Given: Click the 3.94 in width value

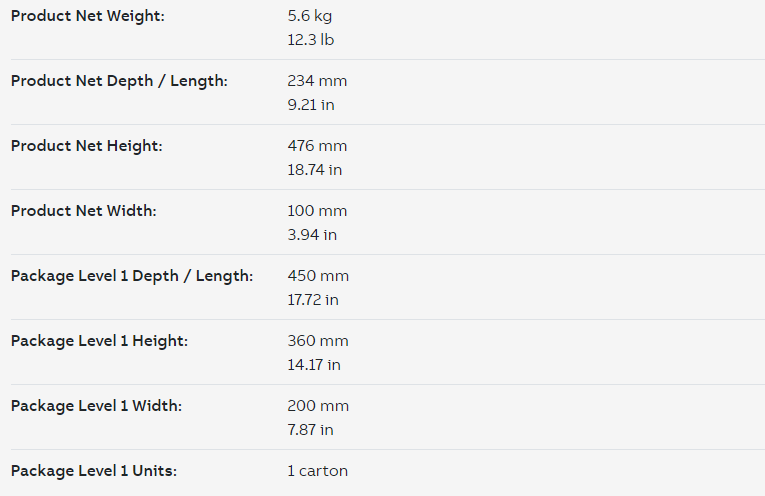Looking at the screenshot, I should coord(312,235).
